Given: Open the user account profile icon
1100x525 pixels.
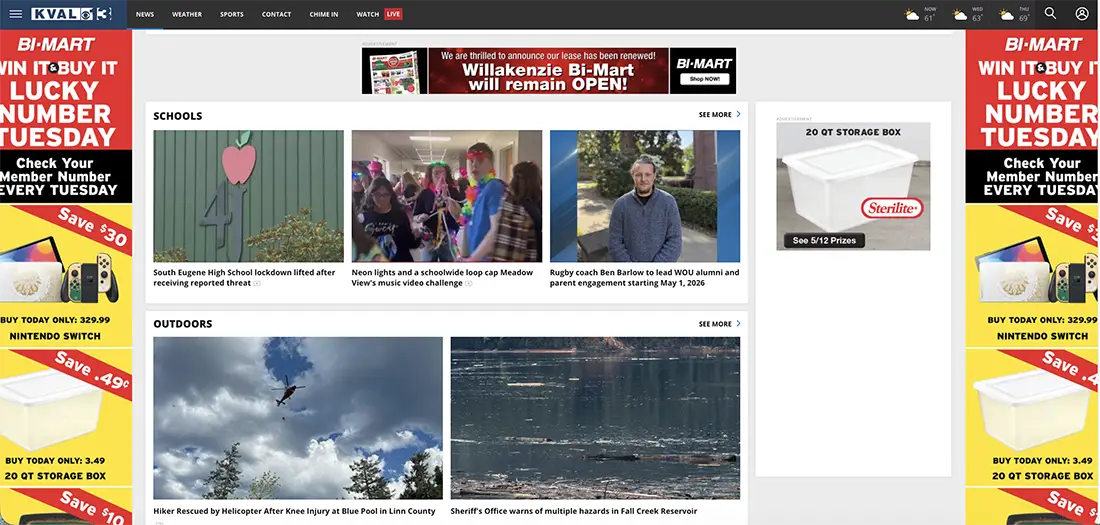Looking at the screenshot, I should pos(1082,13).
